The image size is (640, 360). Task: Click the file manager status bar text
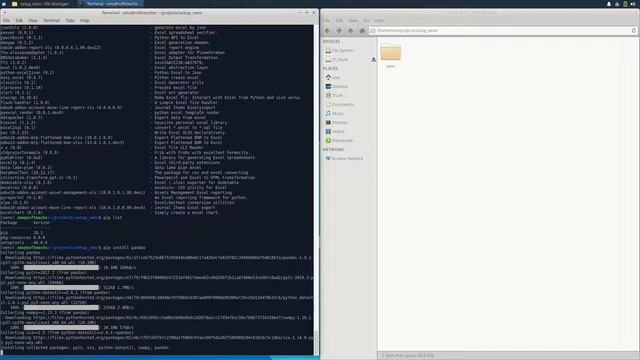pyautogui.click(x=408, y=356)
